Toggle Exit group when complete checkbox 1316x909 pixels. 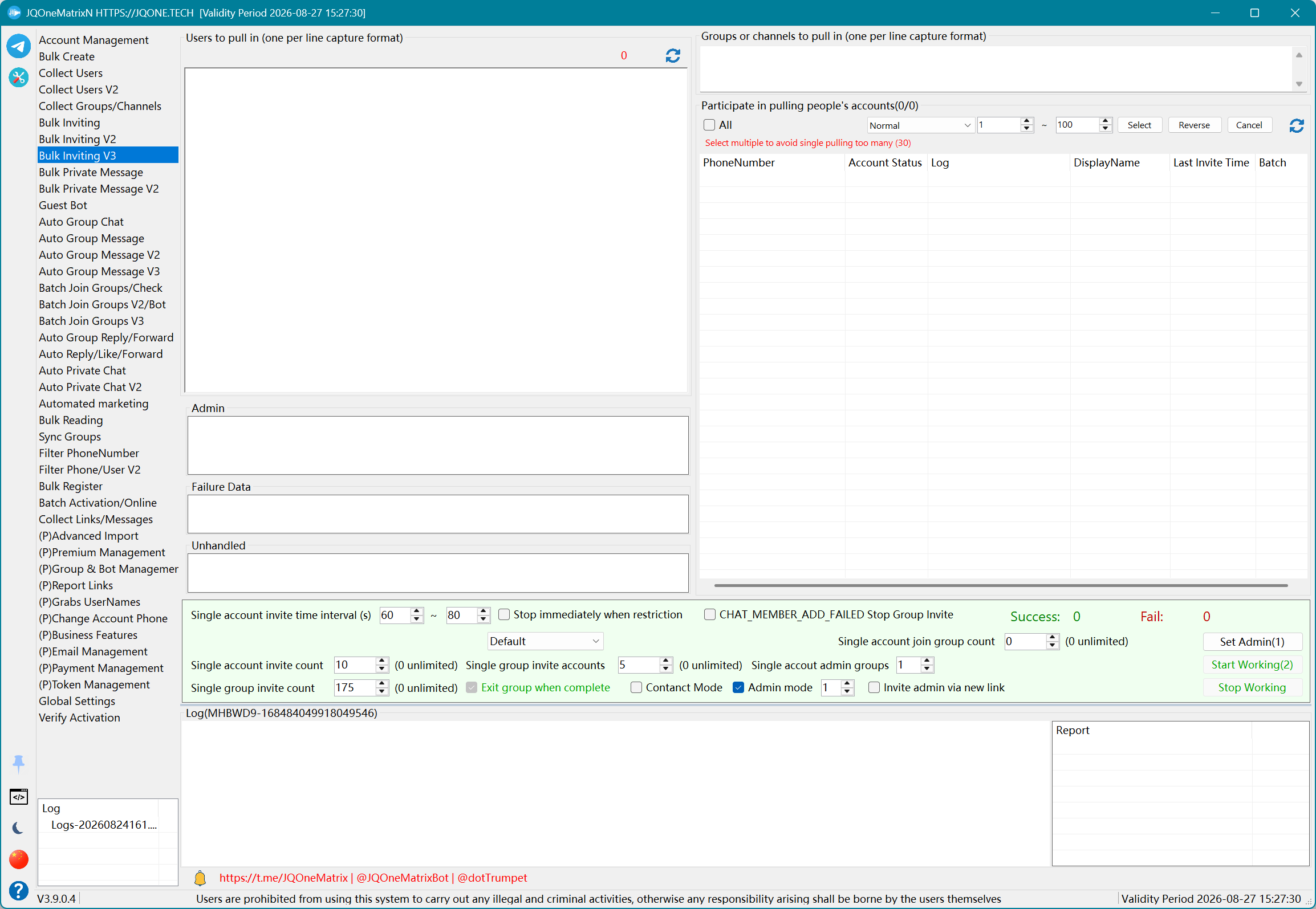coord(472,687)
